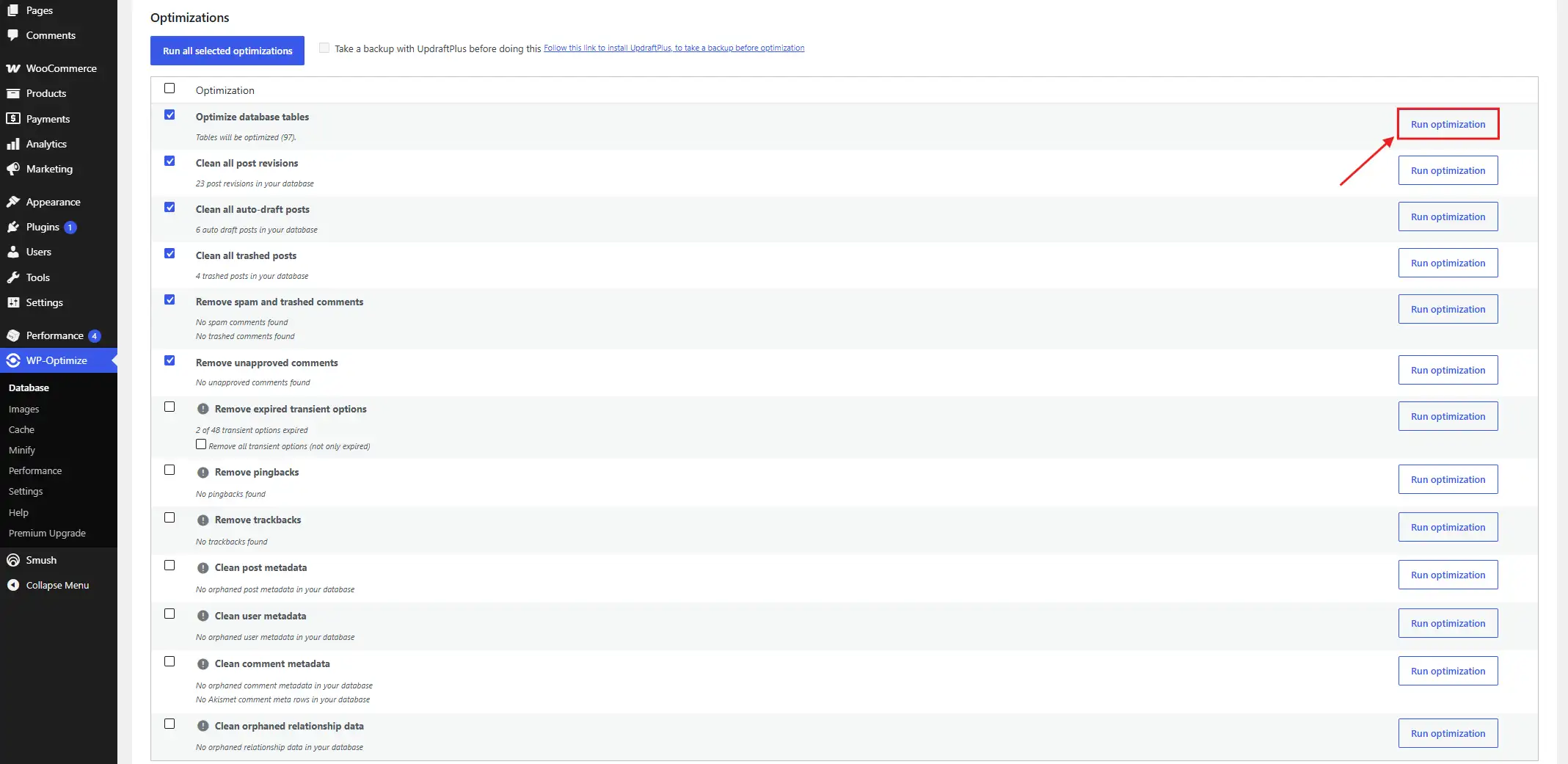Screen dimensions: 1568x764
Task: Click Run all selected optimizations button
Action: 227,51
